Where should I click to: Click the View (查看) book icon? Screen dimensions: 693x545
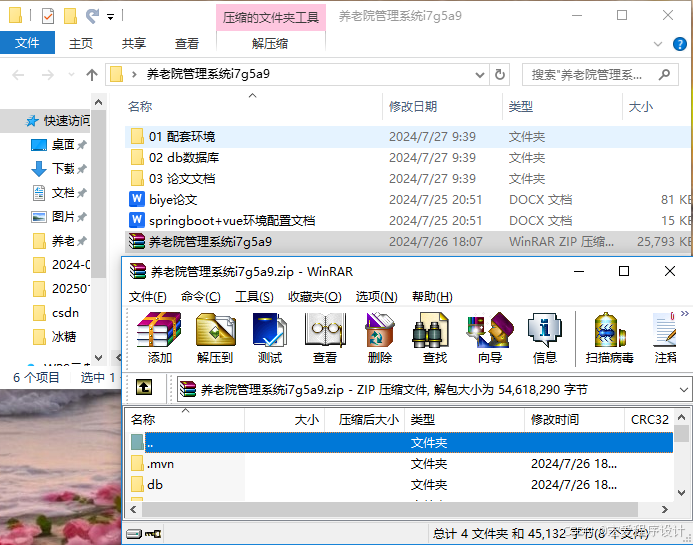tap(325, 338)
